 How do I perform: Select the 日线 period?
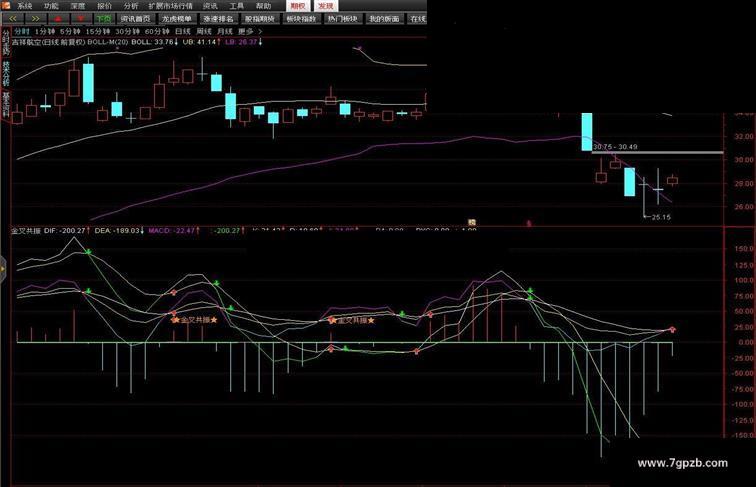183,31
